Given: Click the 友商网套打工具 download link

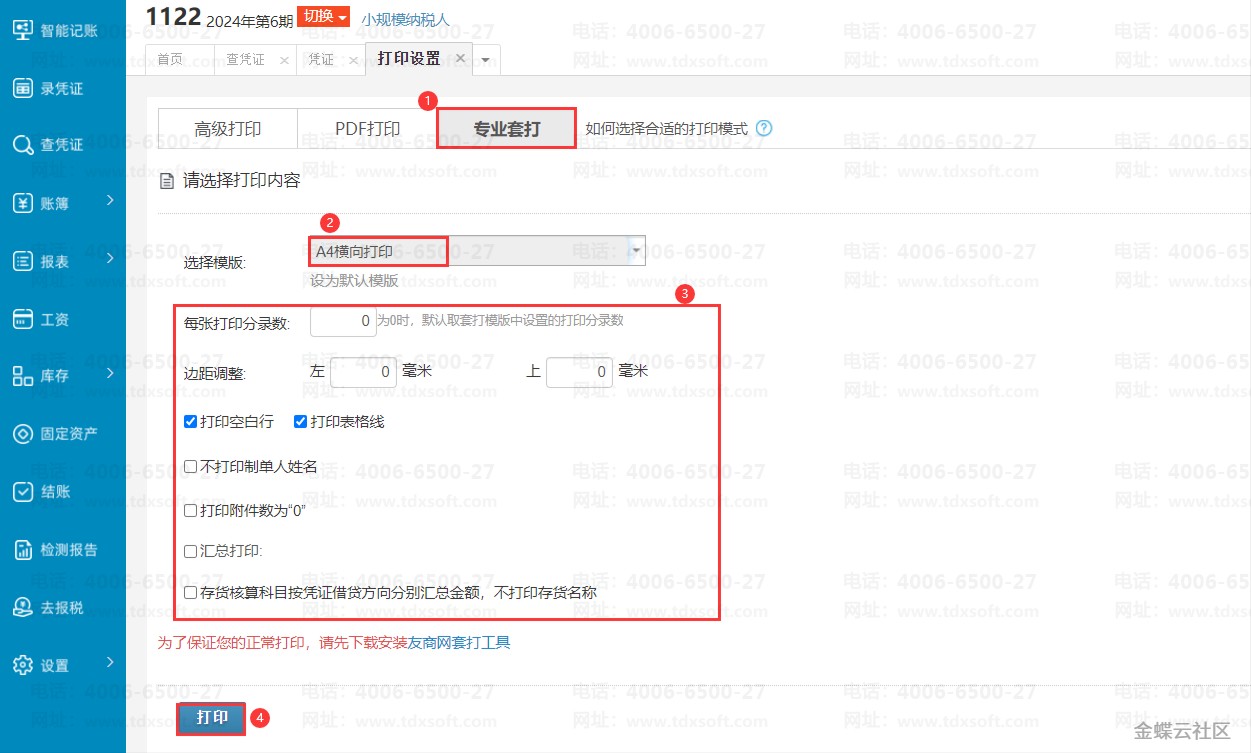Looking at the screenshot, I should click(459, 643).
